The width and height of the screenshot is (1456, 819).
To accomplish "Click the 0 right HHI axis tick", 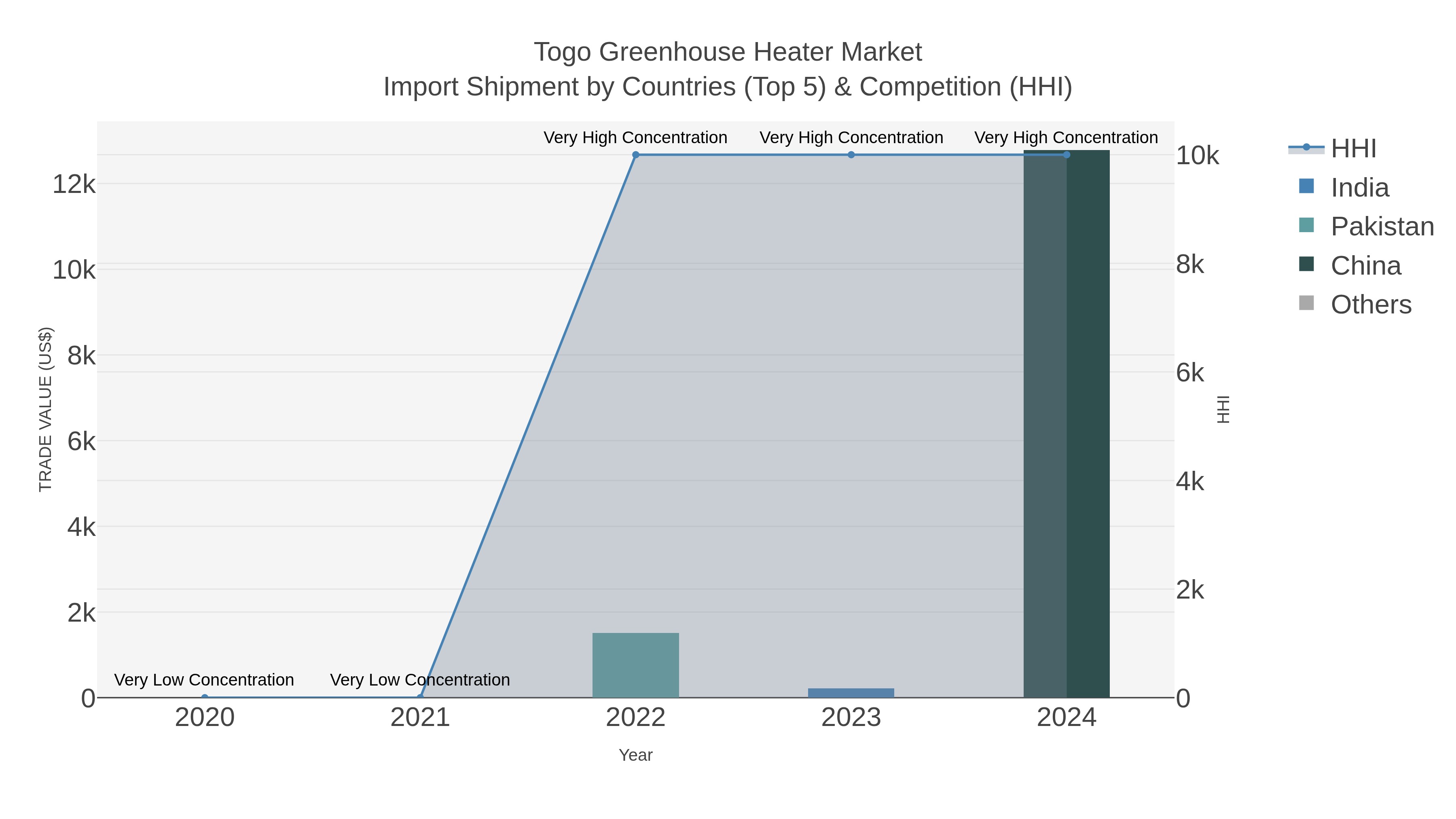I will [x=1183, y=698].
